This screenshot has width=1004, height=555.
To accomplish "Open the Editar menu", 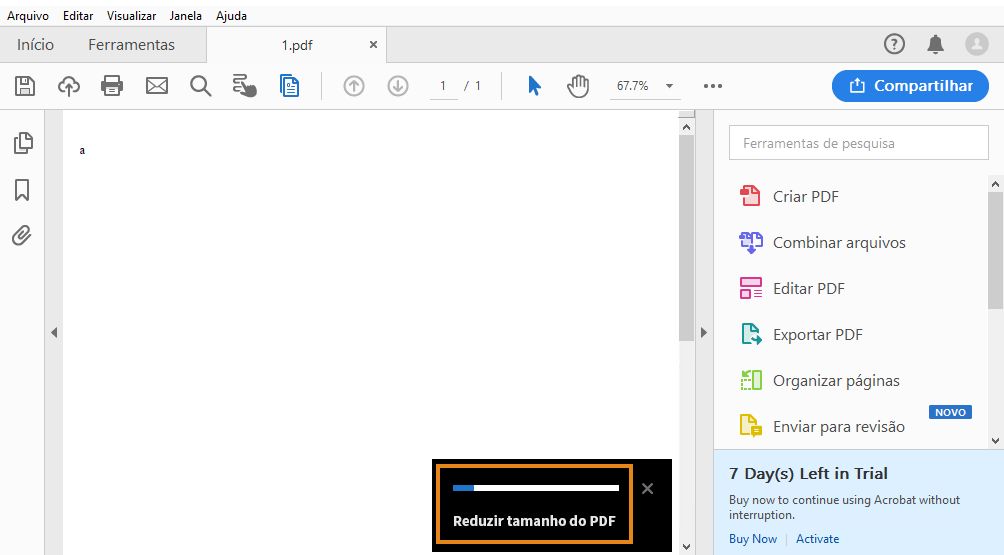I will pos(78,16).
